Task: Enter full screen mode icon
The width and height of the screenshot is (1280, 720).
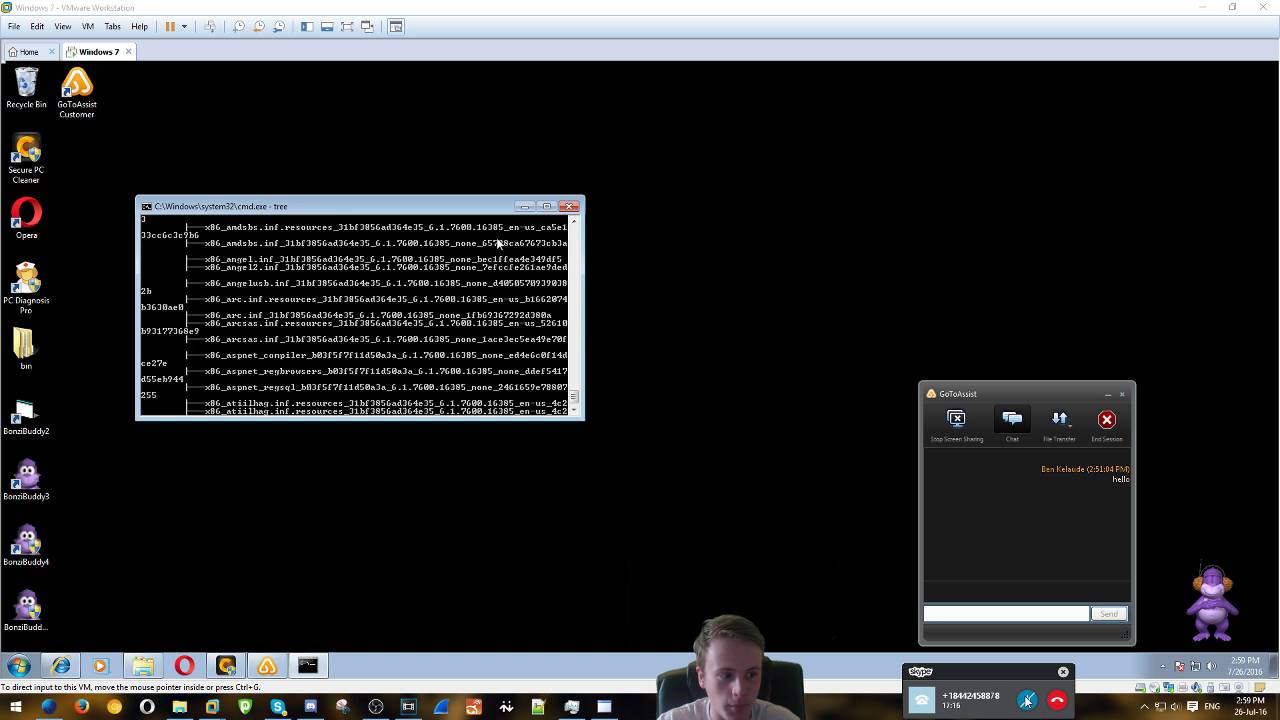Action: [x=347, y=27]
